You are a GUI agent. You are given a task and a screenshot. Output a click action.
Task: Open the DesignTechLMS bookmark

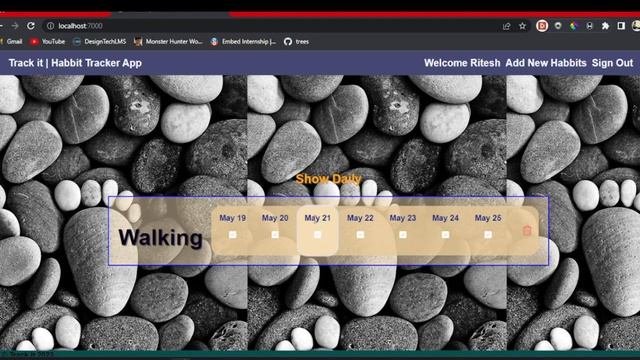click(x=100, y=42)
